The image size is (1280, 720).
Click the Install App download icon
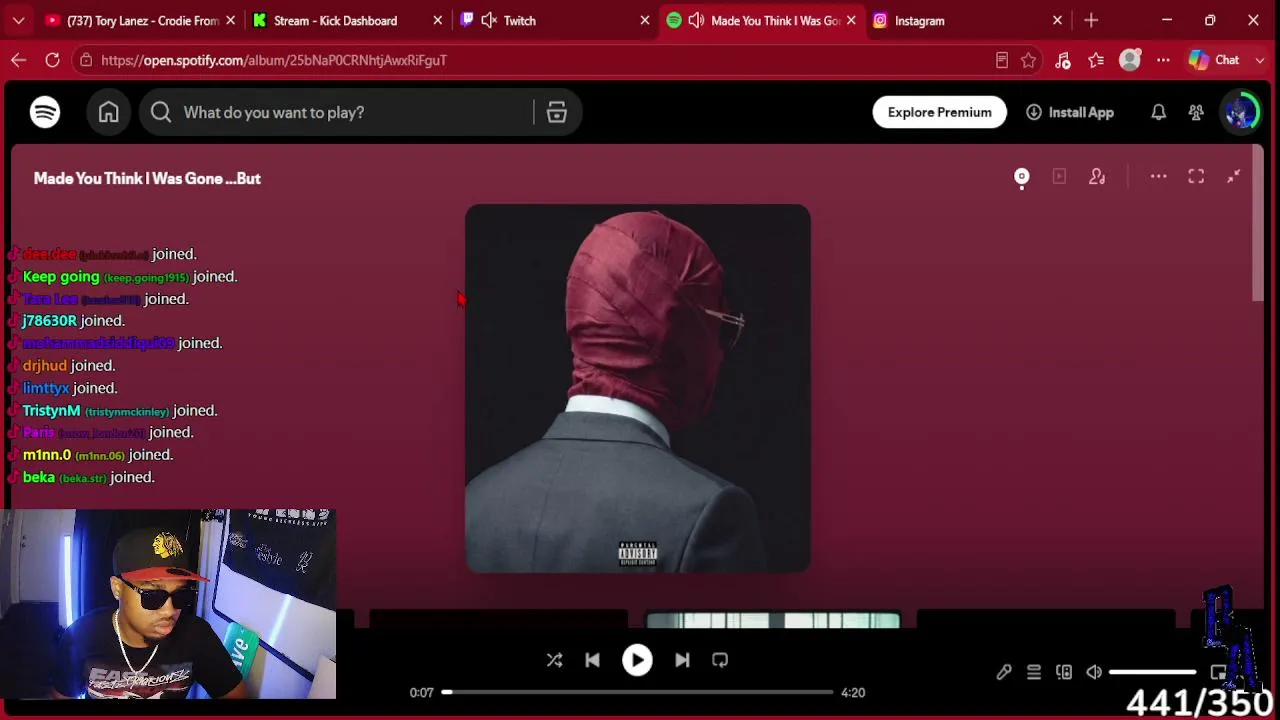point(1034,112)
